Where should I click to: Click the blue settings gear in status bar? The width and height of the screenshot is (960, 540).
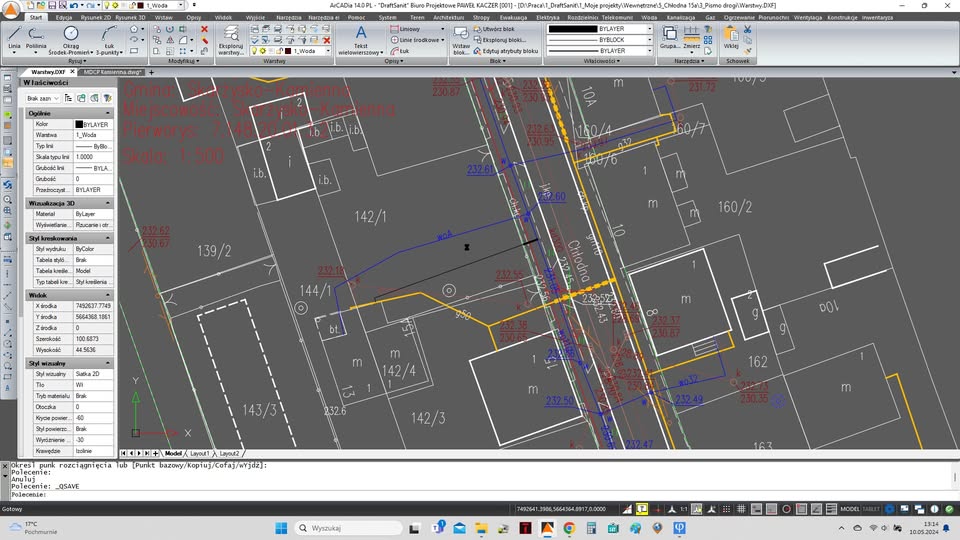[890, 509]
